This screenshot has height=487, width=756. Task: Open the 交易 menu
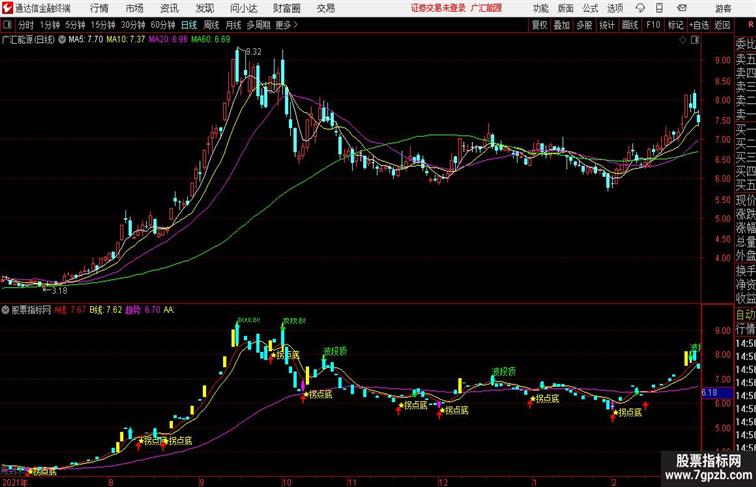click(325, 8)
